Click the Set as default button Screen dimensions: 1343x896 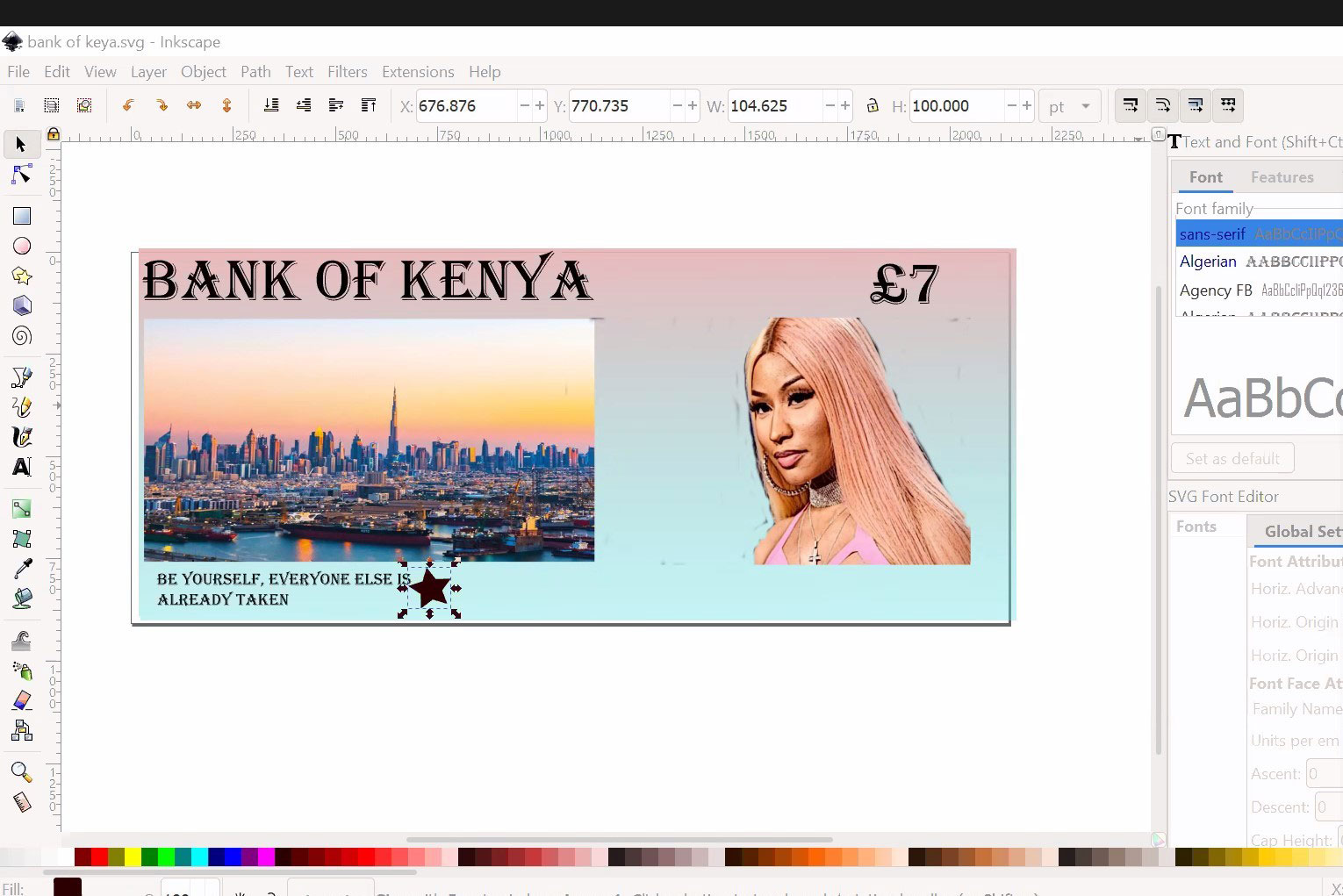[1232, 459]
